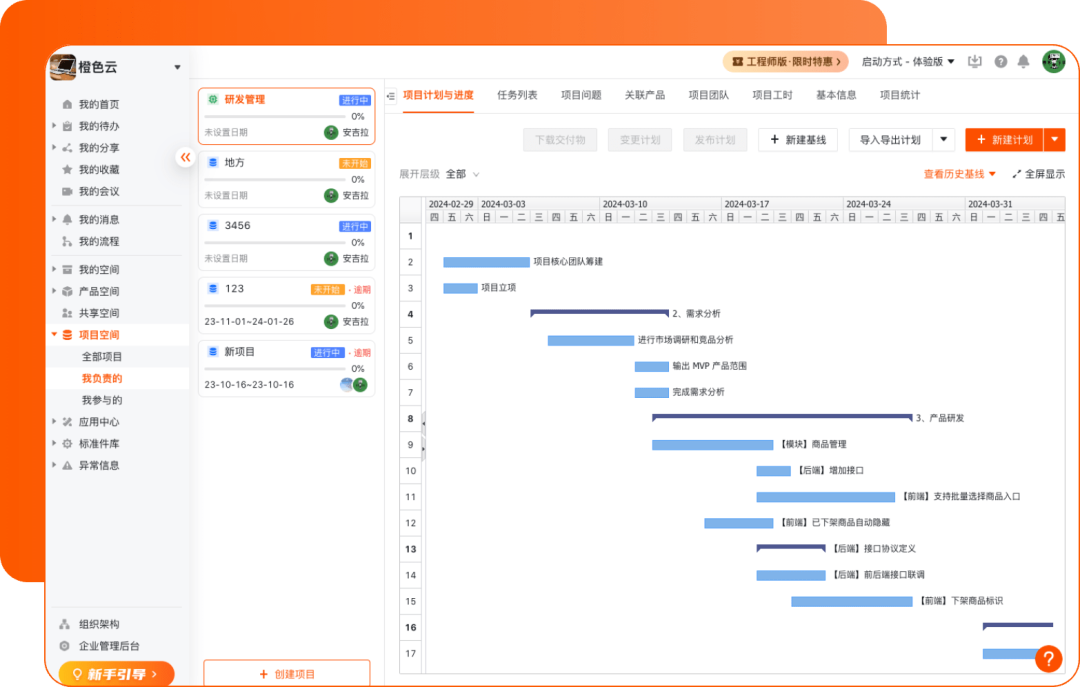Collapse the sidebar using the « chevron
Screen dimensions: 1080x687
(x=184, y=157)
